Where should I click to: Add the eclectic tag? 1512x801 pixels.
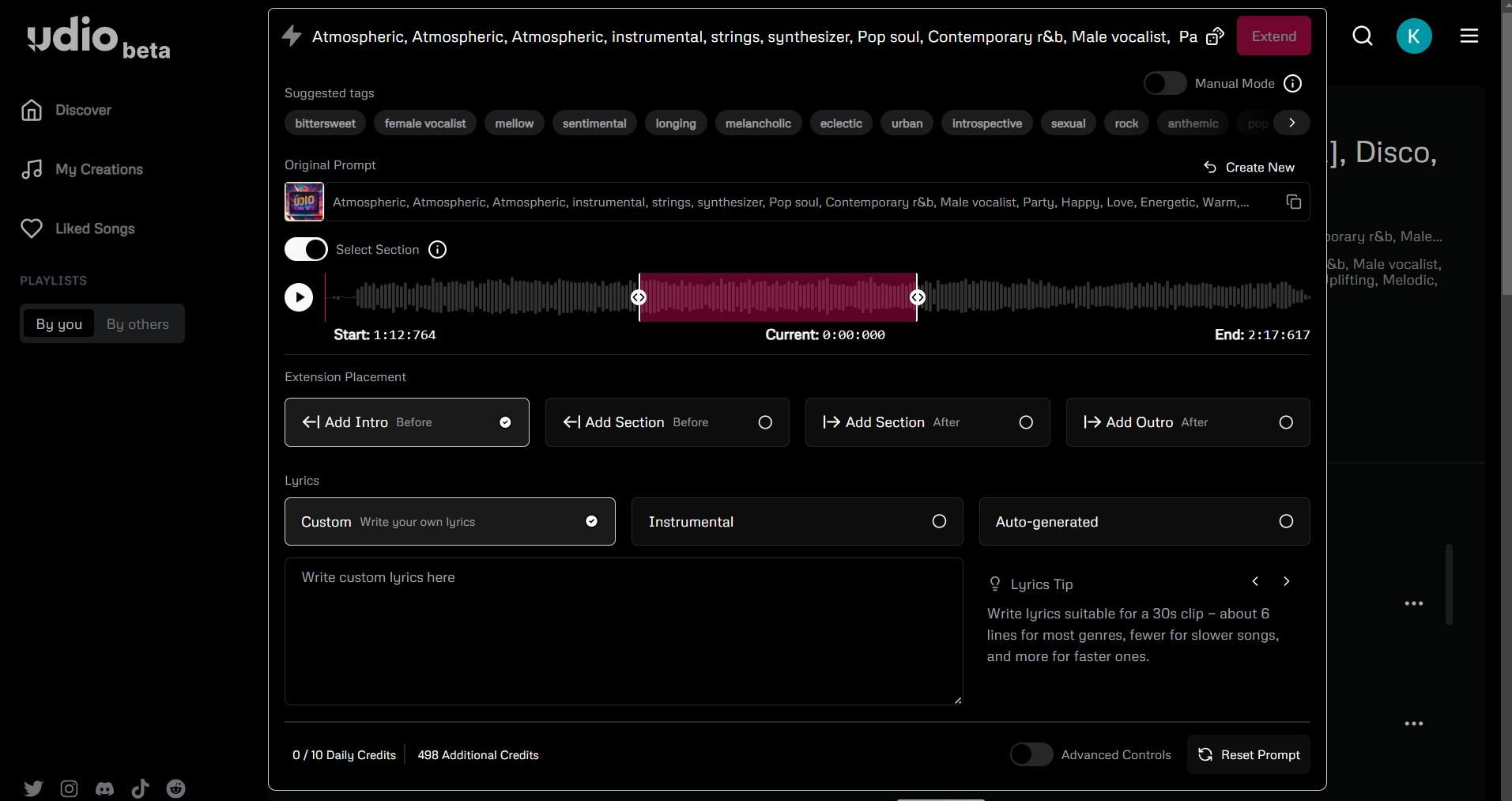click(841, 123)
